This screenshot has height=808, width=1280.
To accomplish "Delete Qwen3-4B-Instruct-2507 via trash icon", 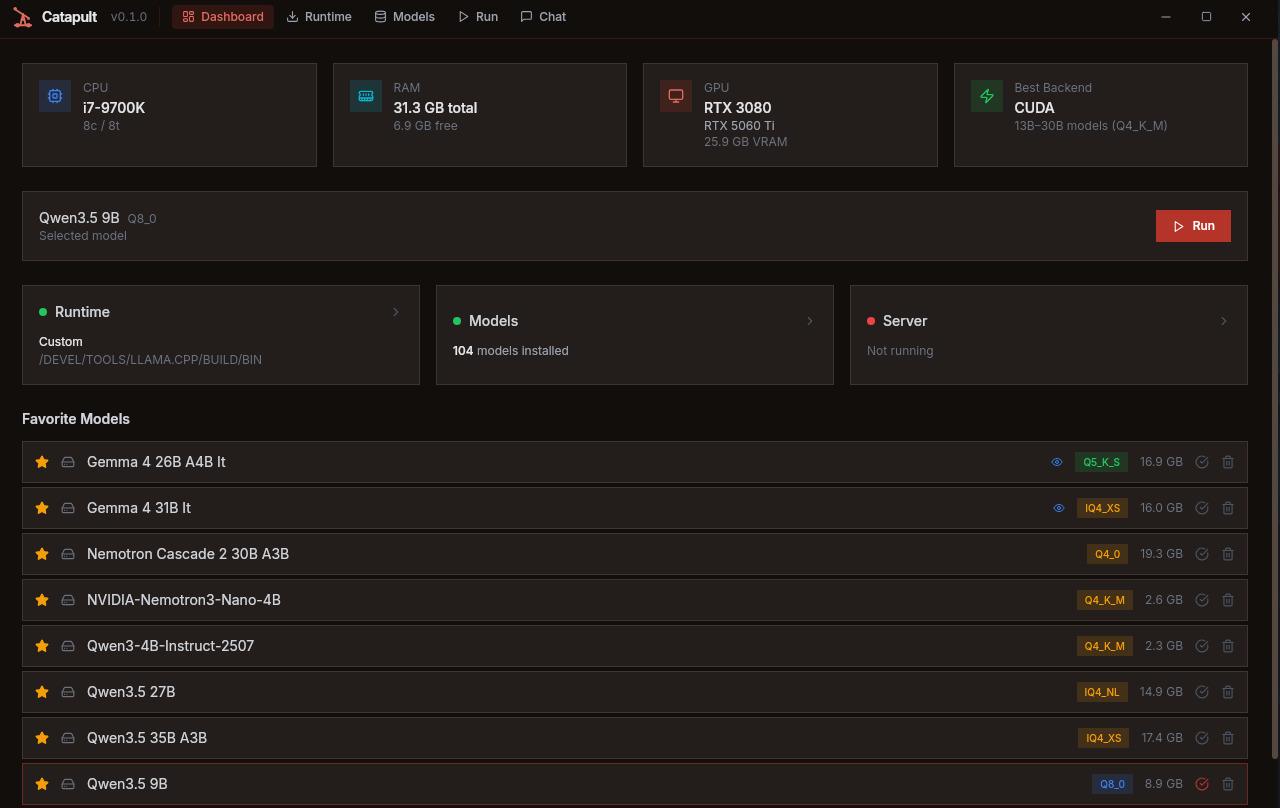I will 1228,646.
